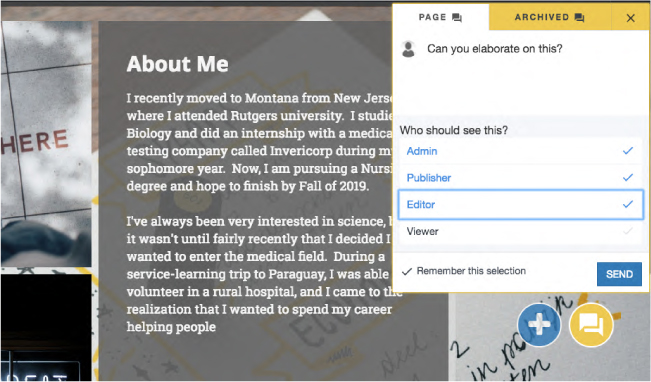
Task: Click the comment text 'Can you elaborate on this?'
Action: click(494, 49)
